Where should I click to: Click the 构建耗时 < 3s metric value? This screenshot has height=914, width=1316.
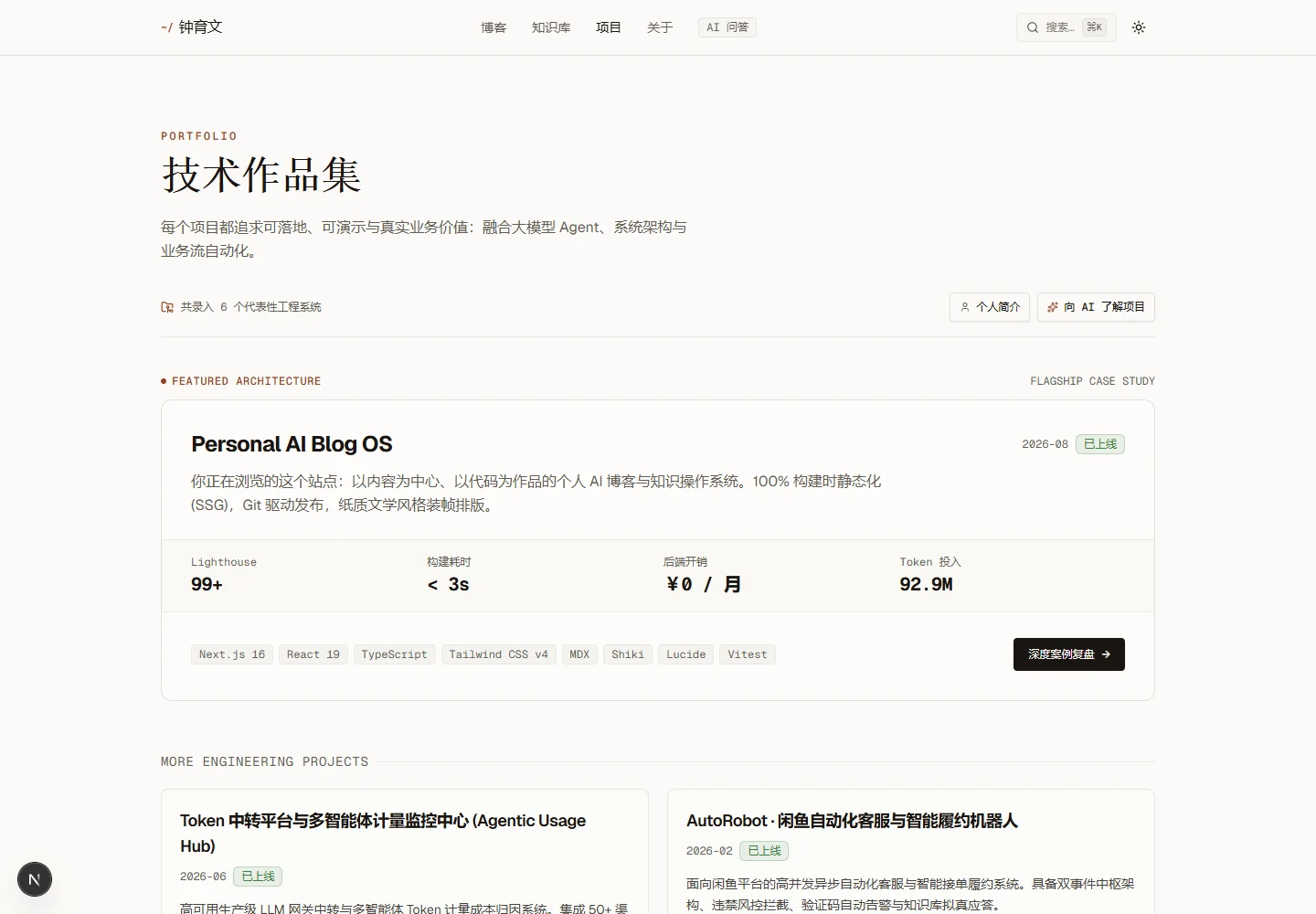tap(449, 585)
